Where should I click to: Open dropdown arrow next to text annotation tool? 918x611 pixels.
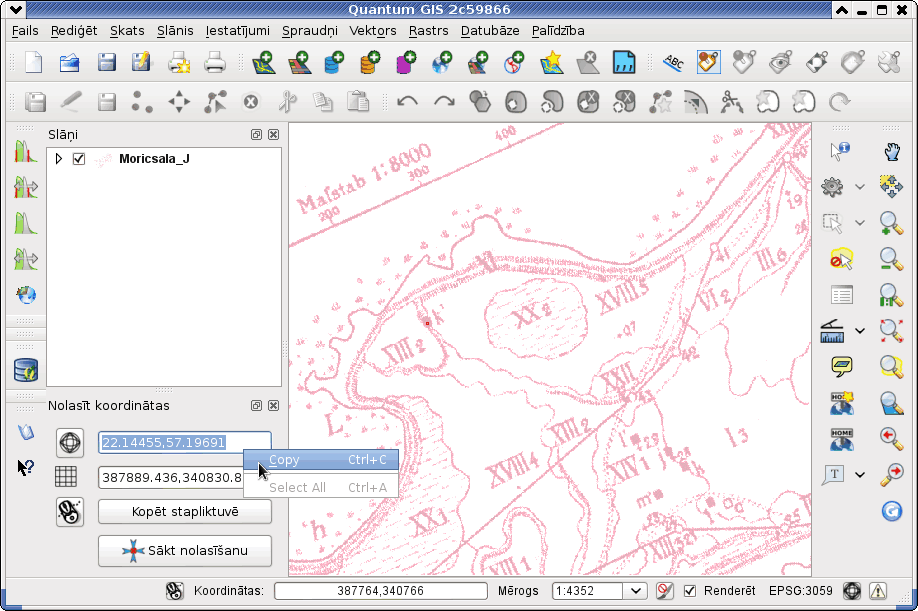click(x=859, y=475)
